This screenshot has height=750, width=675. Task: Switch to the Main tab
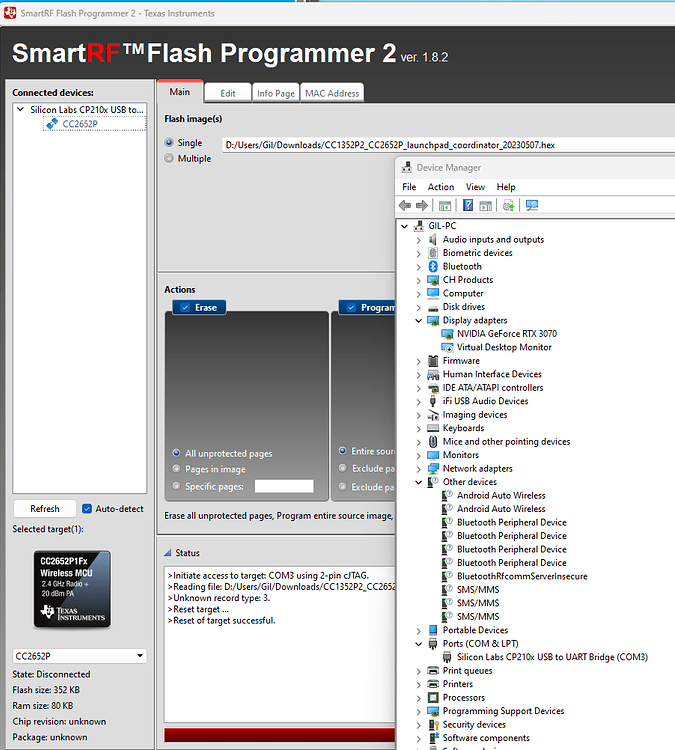pyautogui.click(x=180, y=92)
